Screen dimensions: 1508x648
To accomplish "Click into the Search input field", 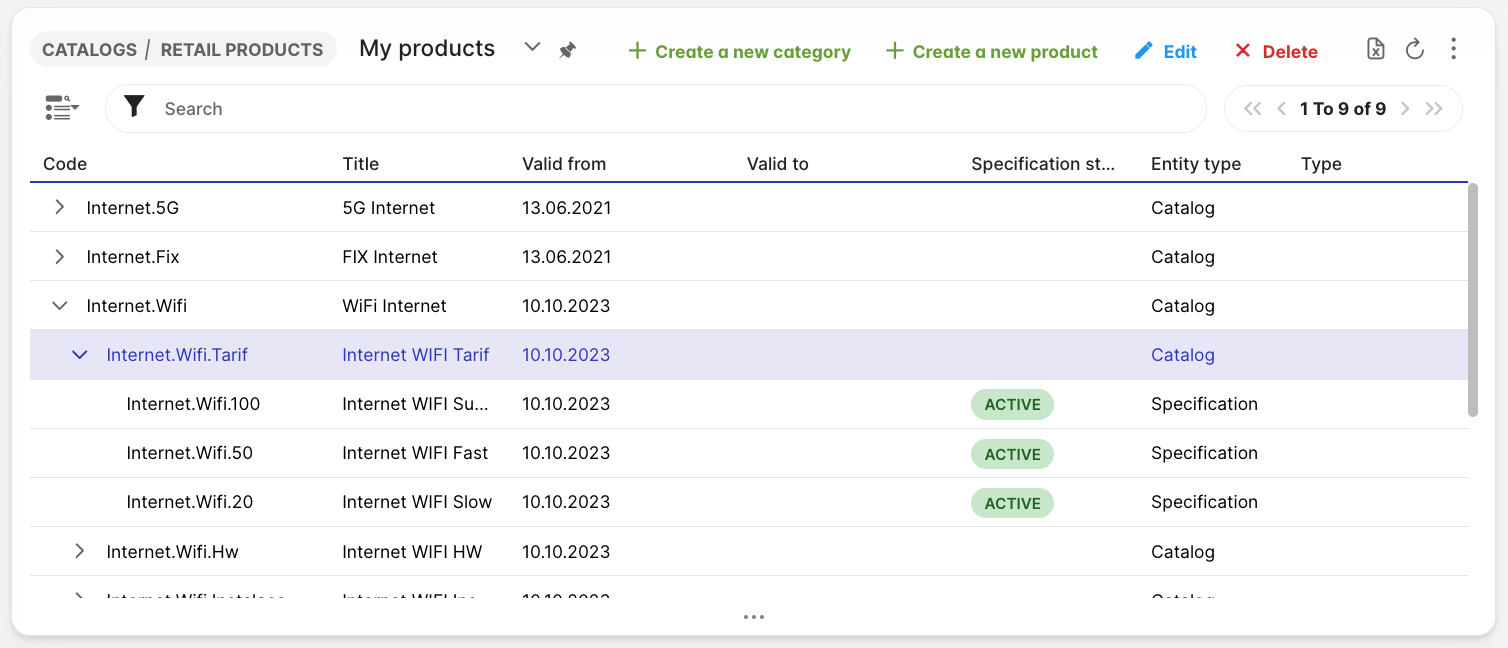I will pyautogui.click(x=680, y=109).
